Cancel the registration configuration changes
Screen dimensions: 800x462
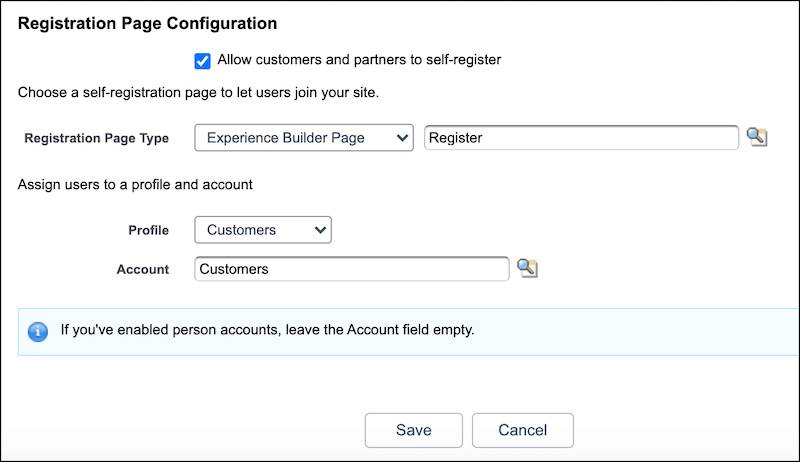(x=522, y=430)
